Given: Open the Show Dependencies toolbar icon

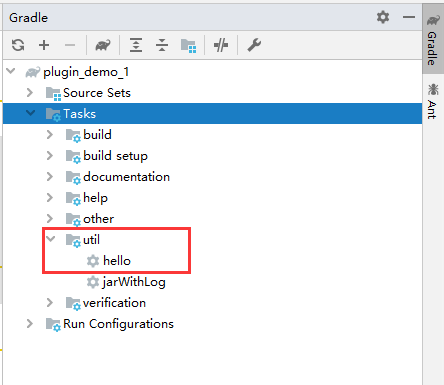Looking at the screenshot, I should pyautogui.click(x=188, y=46).
